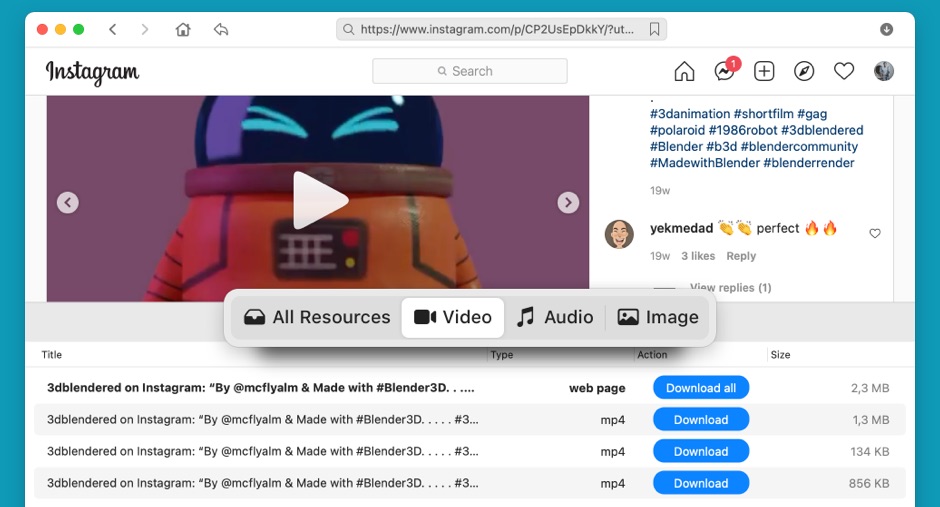Open Instagram home feed icon
This screenshot has width=940, height=507.
(x=684, y=71)
